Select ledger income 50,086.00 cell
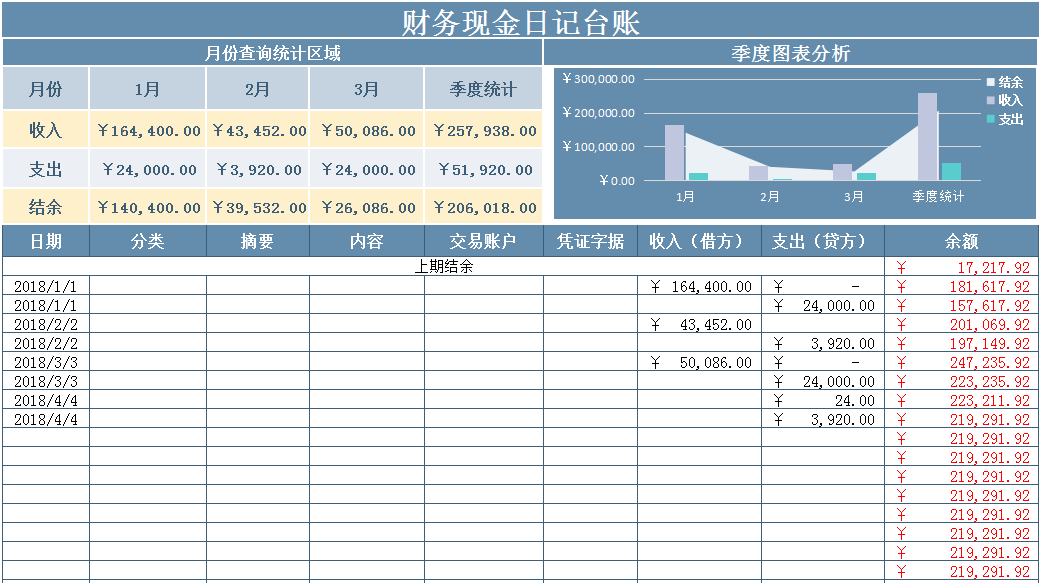 pos(699,362)
